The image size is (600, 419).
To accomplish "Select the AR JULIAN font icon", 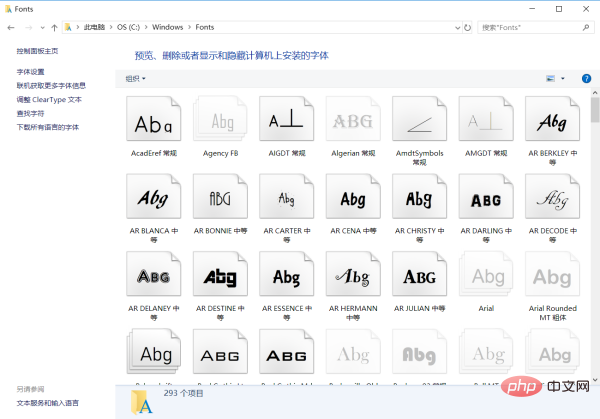I will [x=419, y=277].
